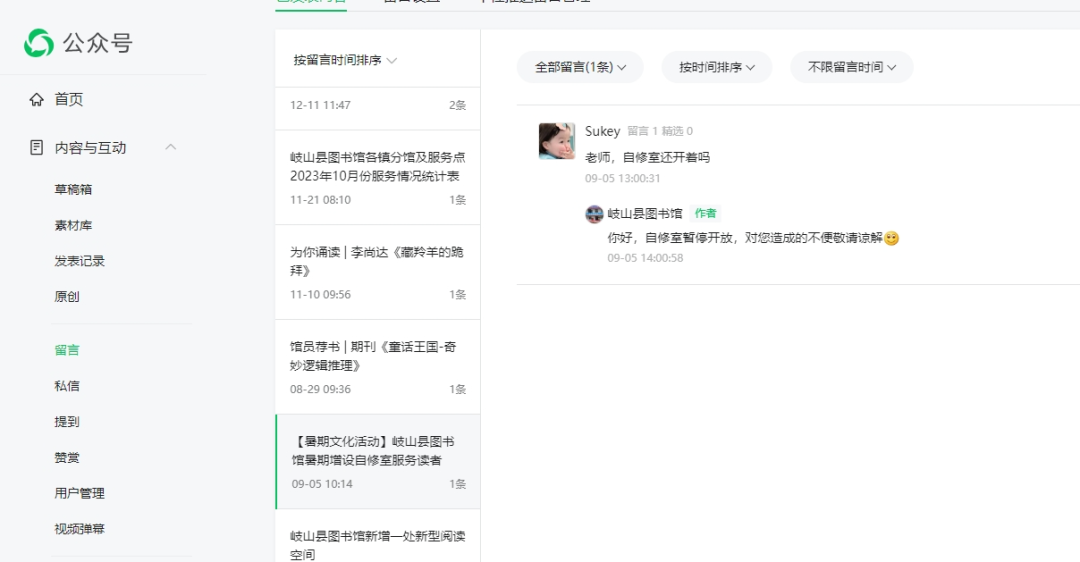Click the 岐山县图书馆 author avatar icon
The height and width of the screenshot is (562, 1080).
pyautogui.click(x=594, y=214)
